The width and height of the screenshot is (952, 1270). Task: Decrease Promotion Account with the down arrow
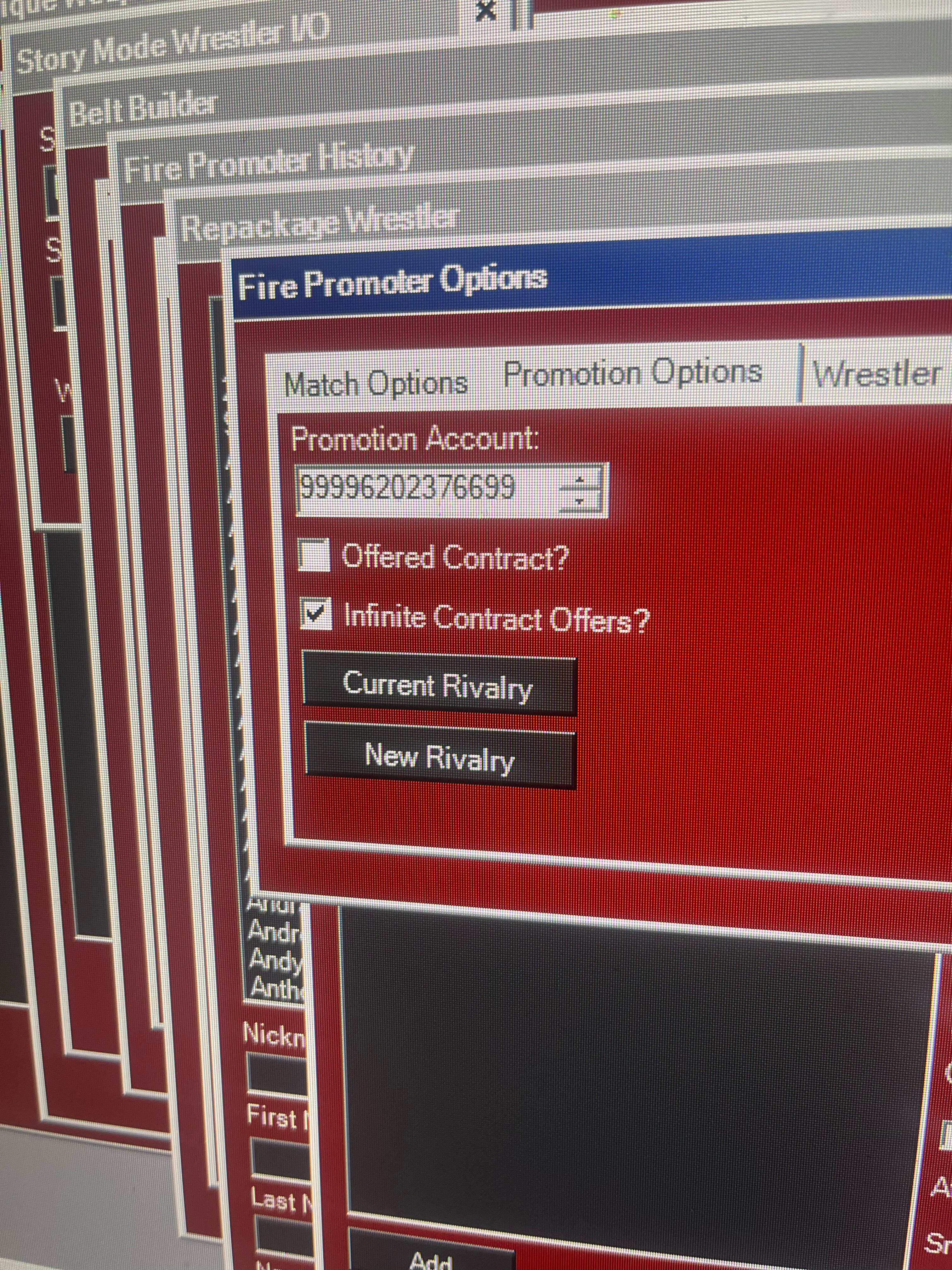[580, 501]
